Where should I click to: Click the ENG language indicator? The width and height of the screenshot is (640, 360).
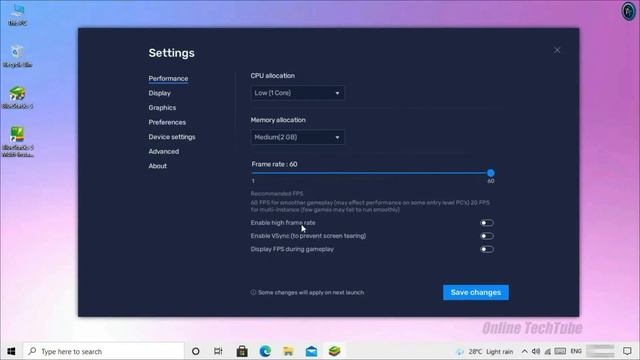click(x=576, y=351)
